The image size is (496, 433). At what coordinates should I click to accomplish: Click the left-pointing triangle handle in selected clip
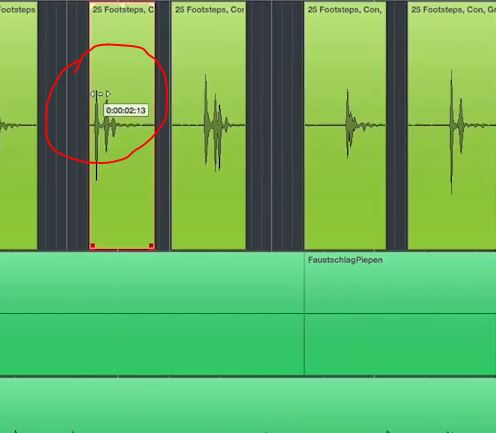[x=93, y=94]
